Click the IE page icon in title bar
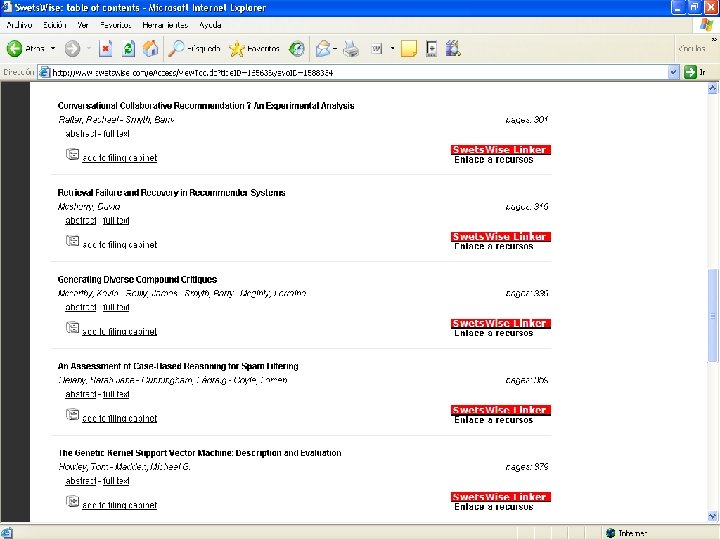The image size is (720, 540). [x=7, y=8]
